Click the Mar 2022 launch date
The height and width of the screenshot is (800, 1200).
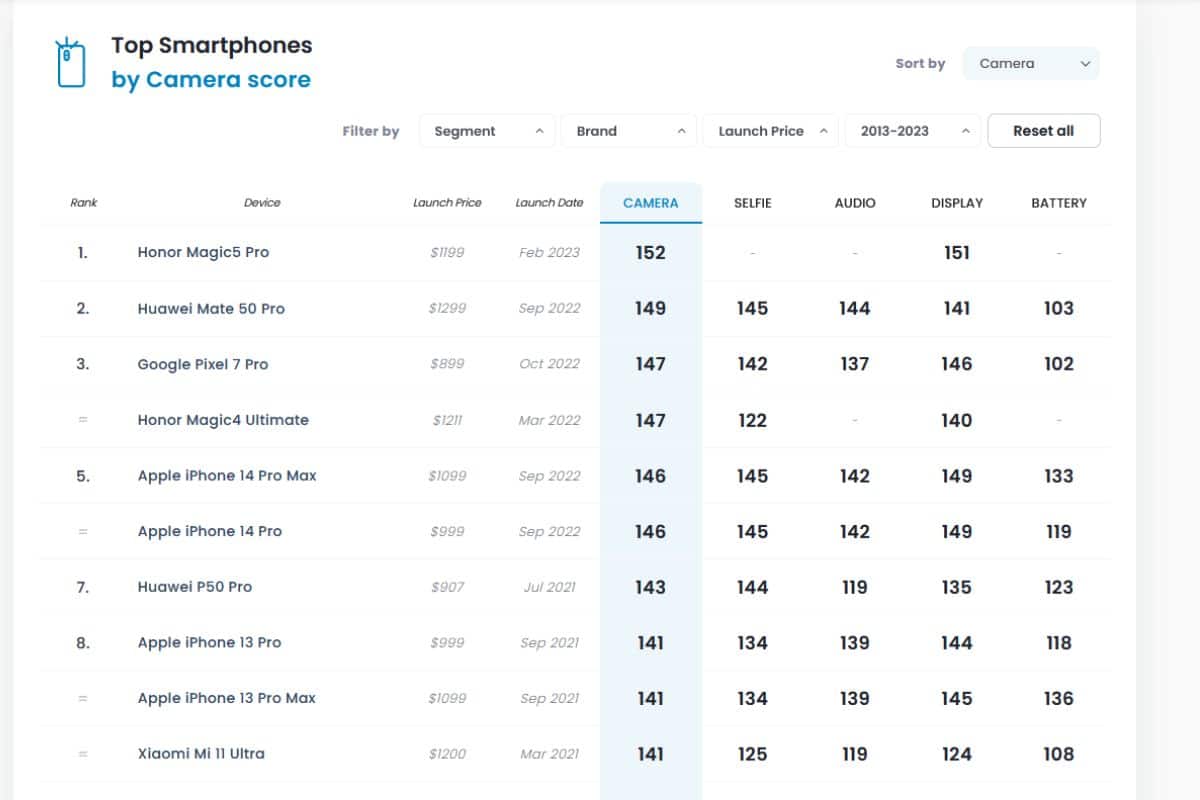point(549,420)
